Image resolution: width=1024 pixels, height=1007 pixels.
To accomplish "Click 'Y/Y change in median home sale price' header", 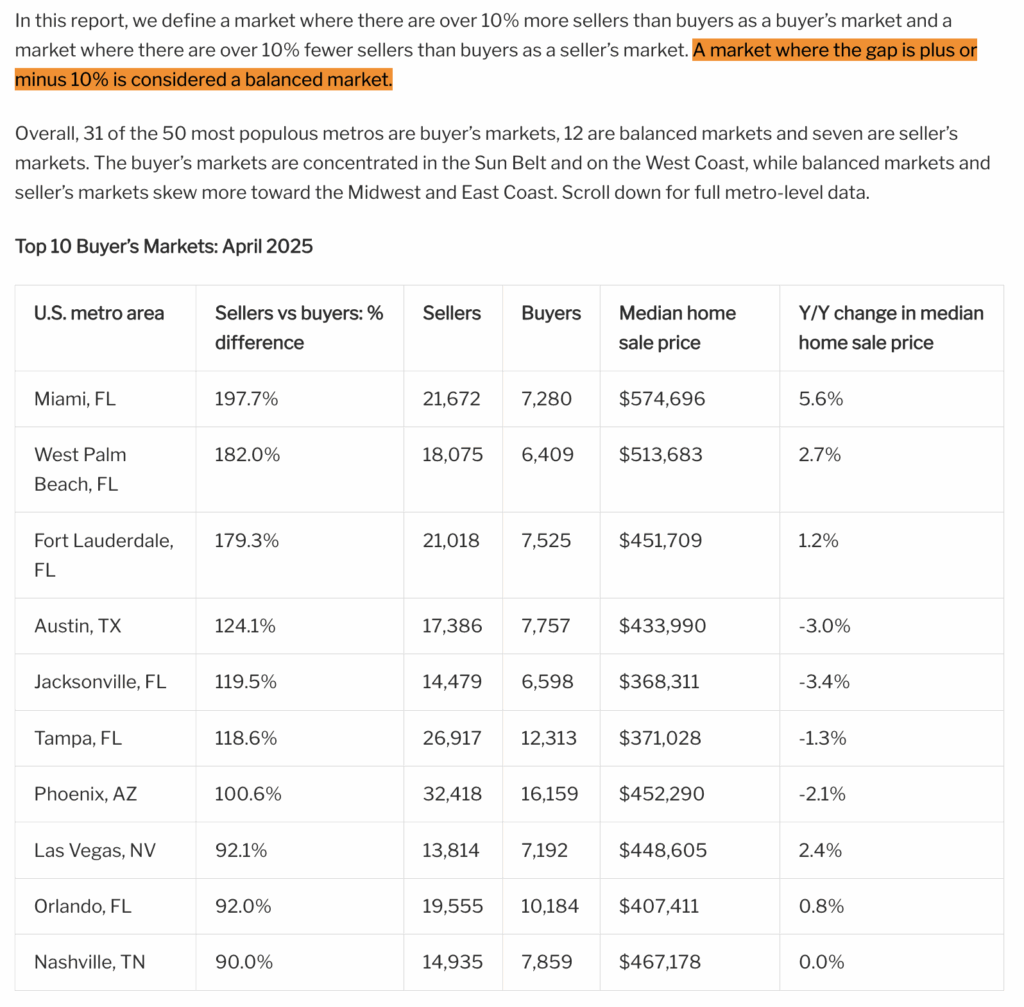I will coord(891,328).
